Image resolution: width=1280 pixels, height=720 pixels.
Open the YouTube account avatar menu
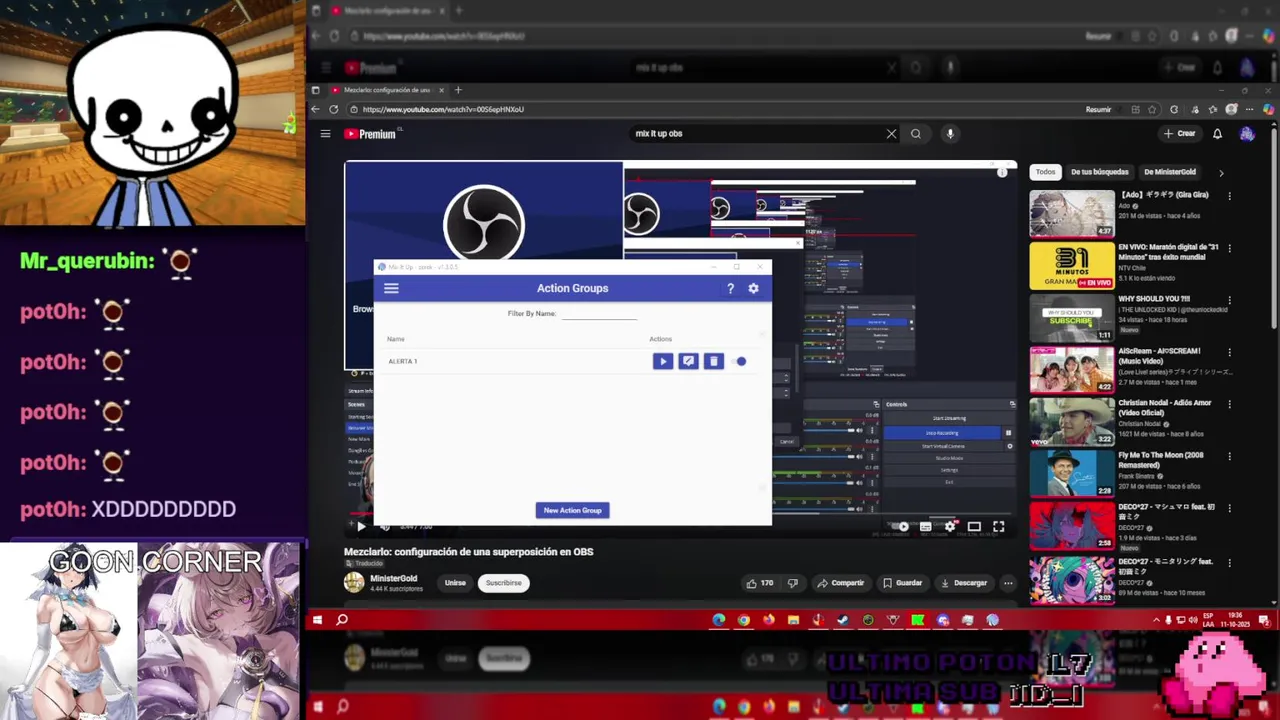1247,133
